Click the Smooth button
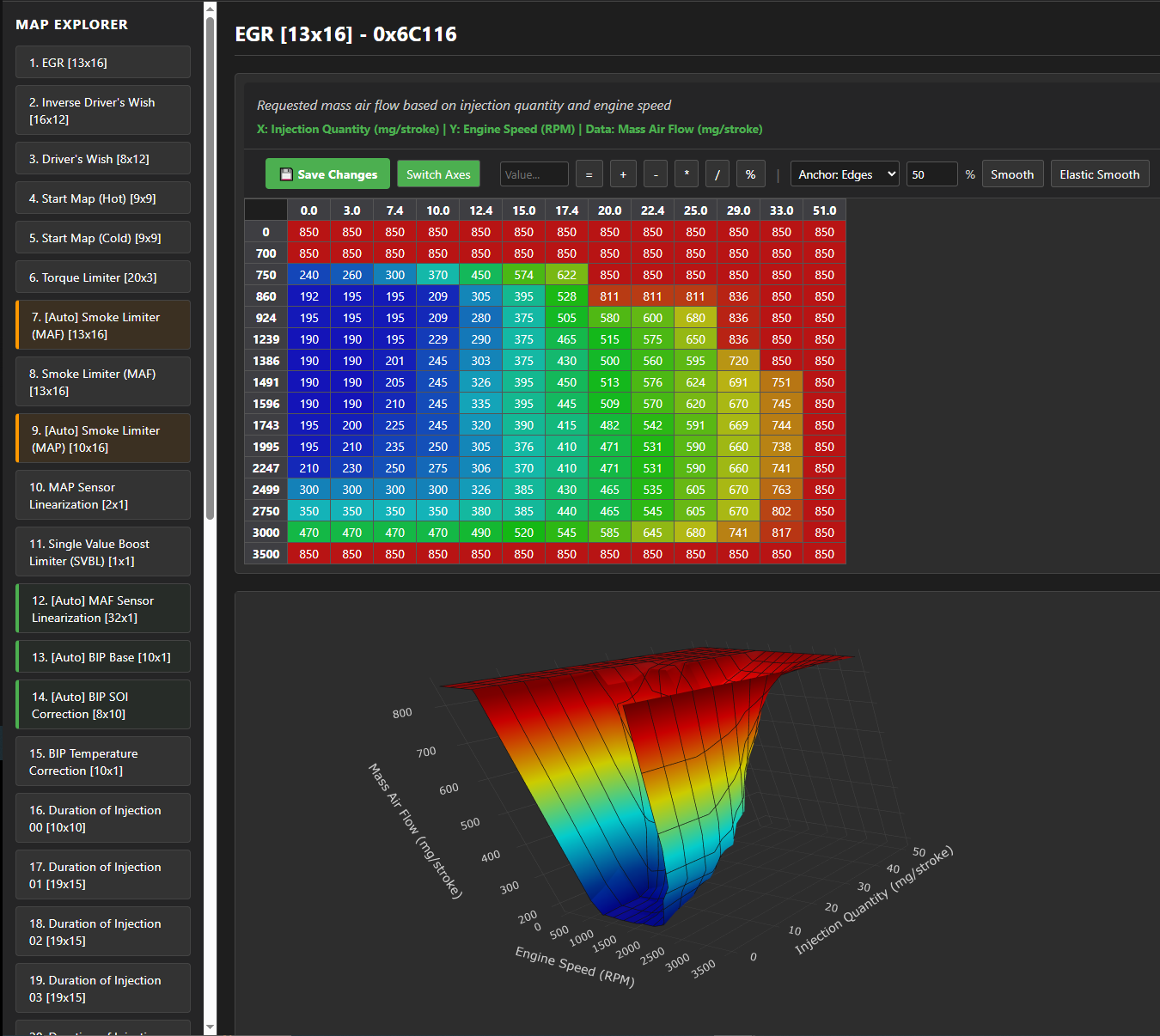 pos(1012,174)
